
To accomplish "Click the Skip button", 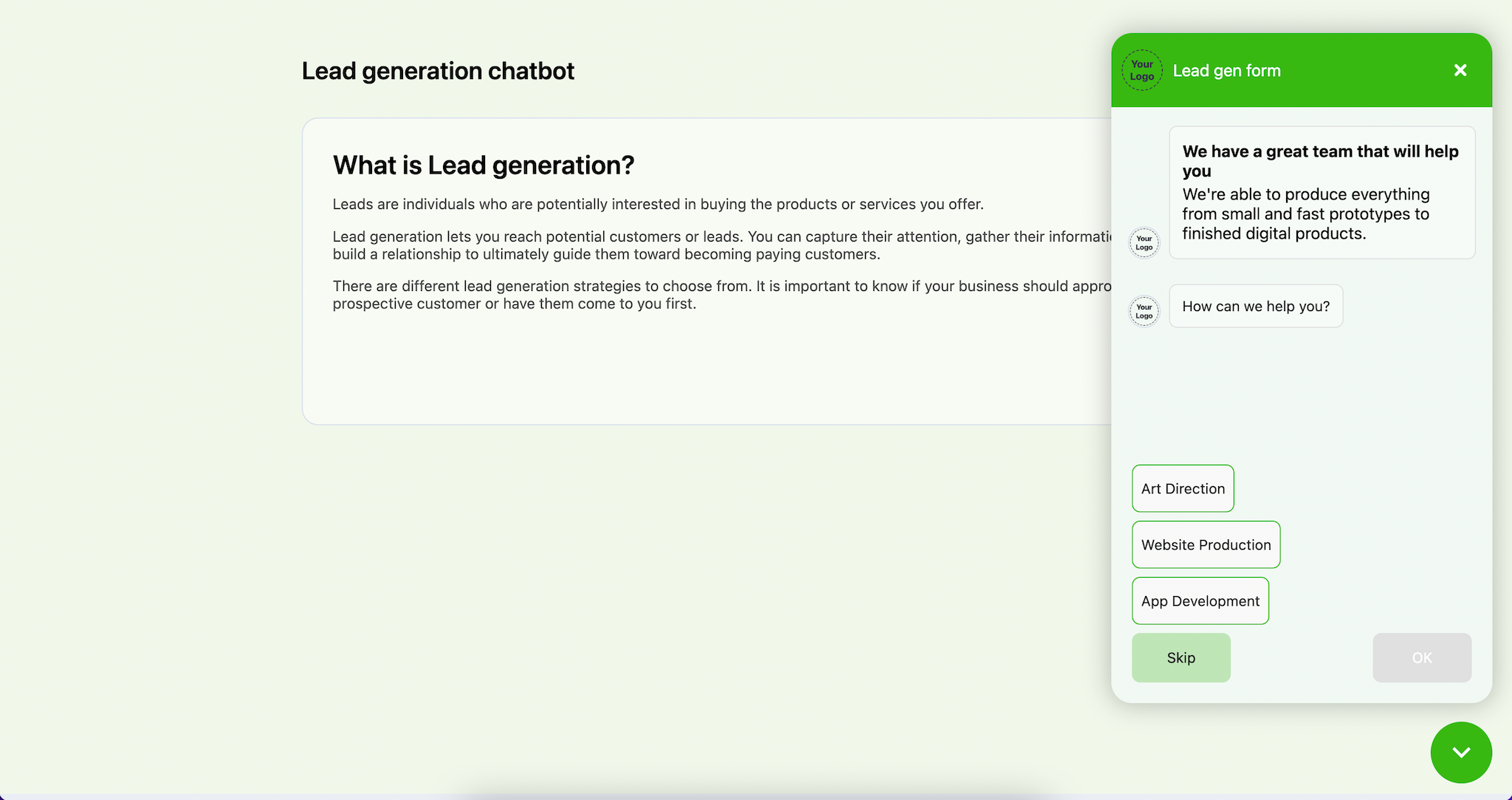I will [1181, 657].
